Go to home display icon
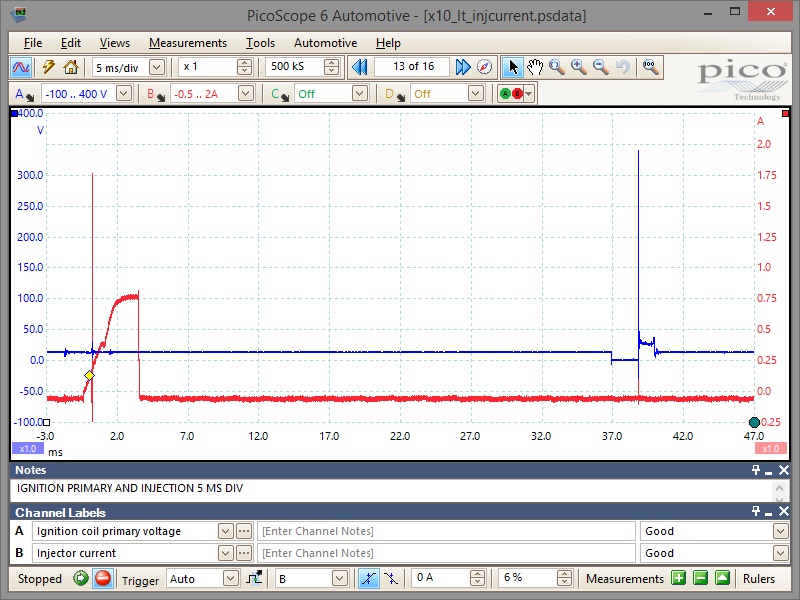This screenshot has width=800, height=600. click(x=71, y=67)
